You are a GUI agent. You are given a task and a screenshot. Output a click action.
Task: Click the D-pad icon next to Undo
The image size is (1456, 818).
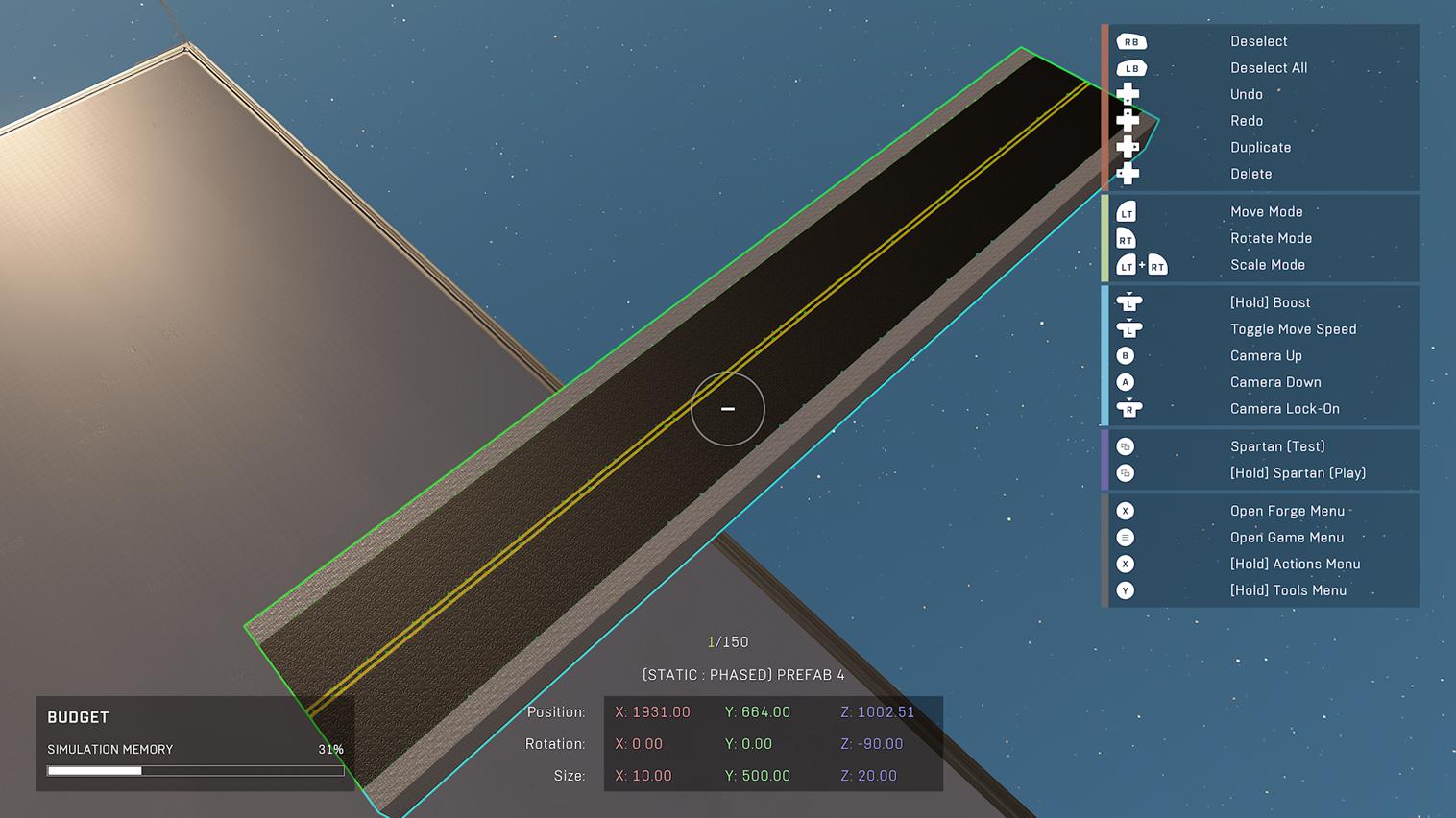point(1128,94)
